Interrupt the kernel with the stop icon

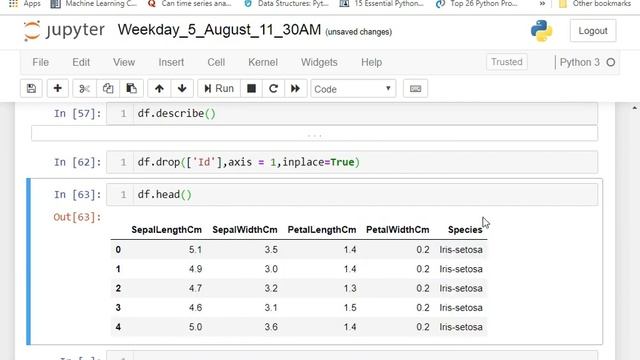coord(251,89)
